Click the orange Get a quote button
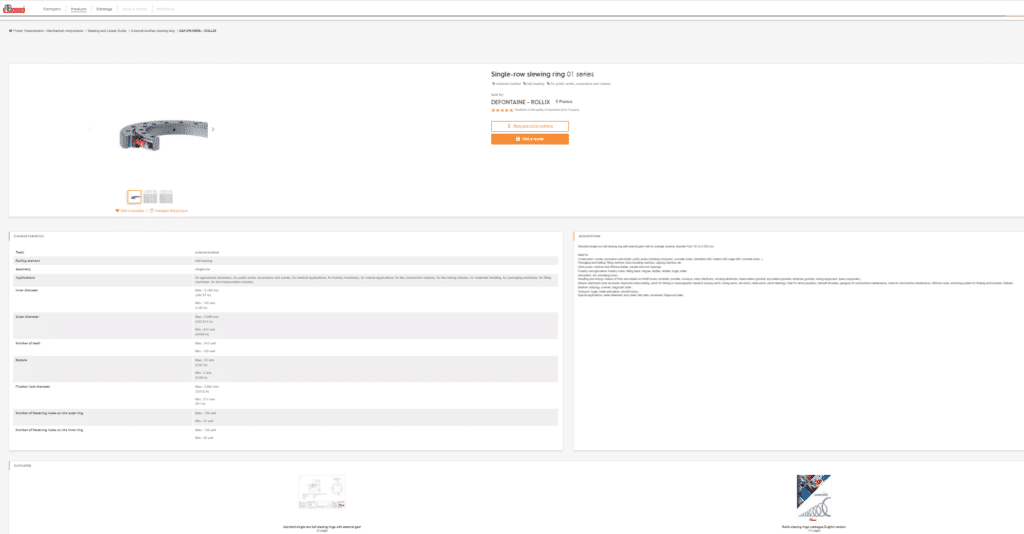 [x=530, y=139]
